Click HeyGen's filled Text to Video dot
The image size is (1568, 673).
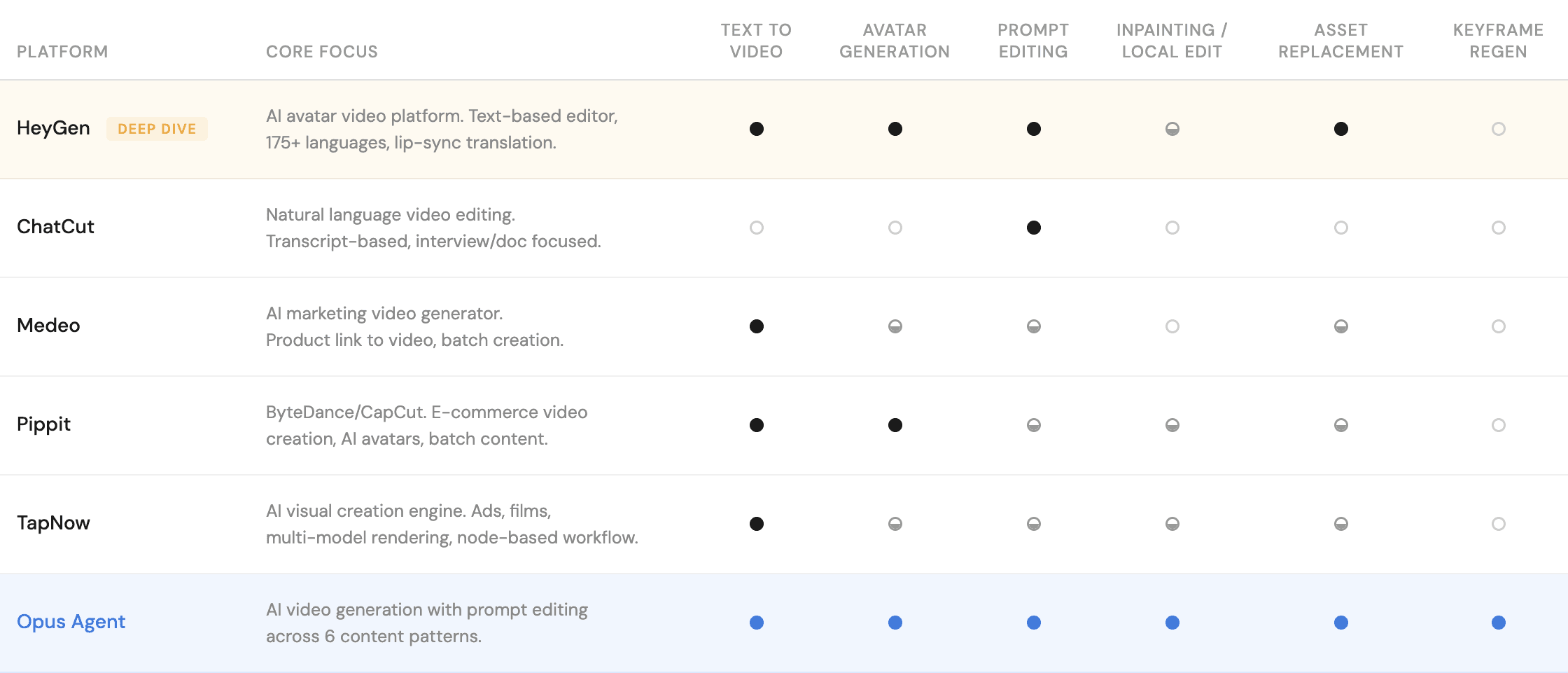coord(756,129)
